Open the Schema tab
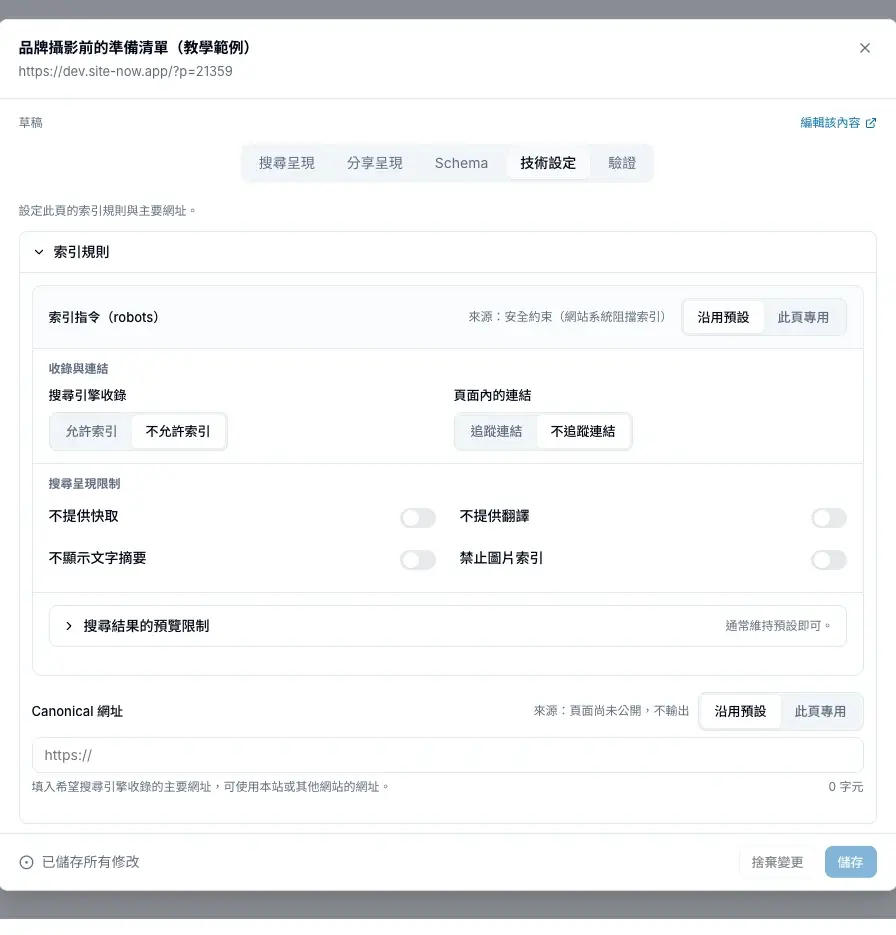 pyautogui.click(x=461, y=163)
